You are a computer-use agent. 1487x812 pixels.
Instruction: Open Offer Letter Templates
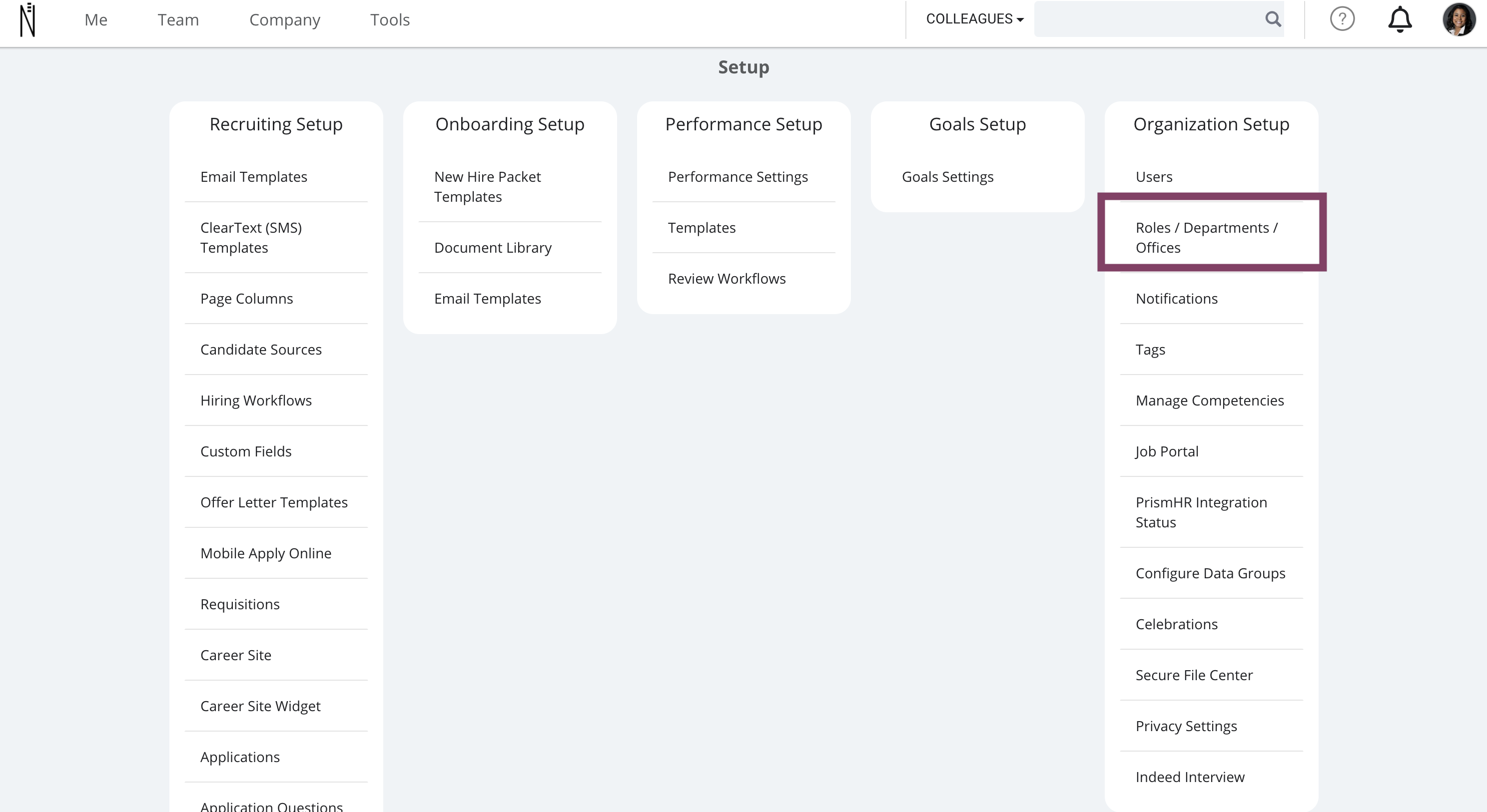point(274,502)
